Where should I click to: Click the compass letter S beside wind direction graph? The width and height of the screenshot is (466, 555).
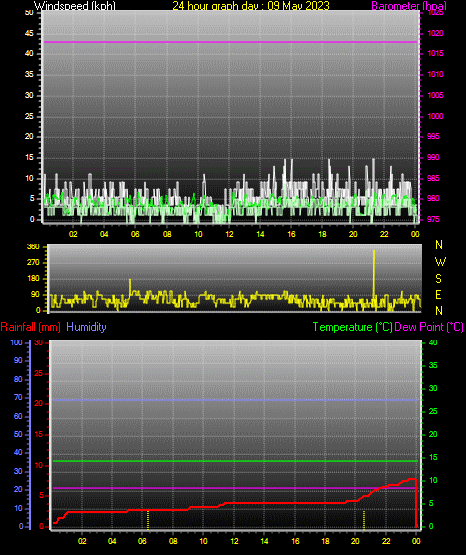tap(438, 279)
